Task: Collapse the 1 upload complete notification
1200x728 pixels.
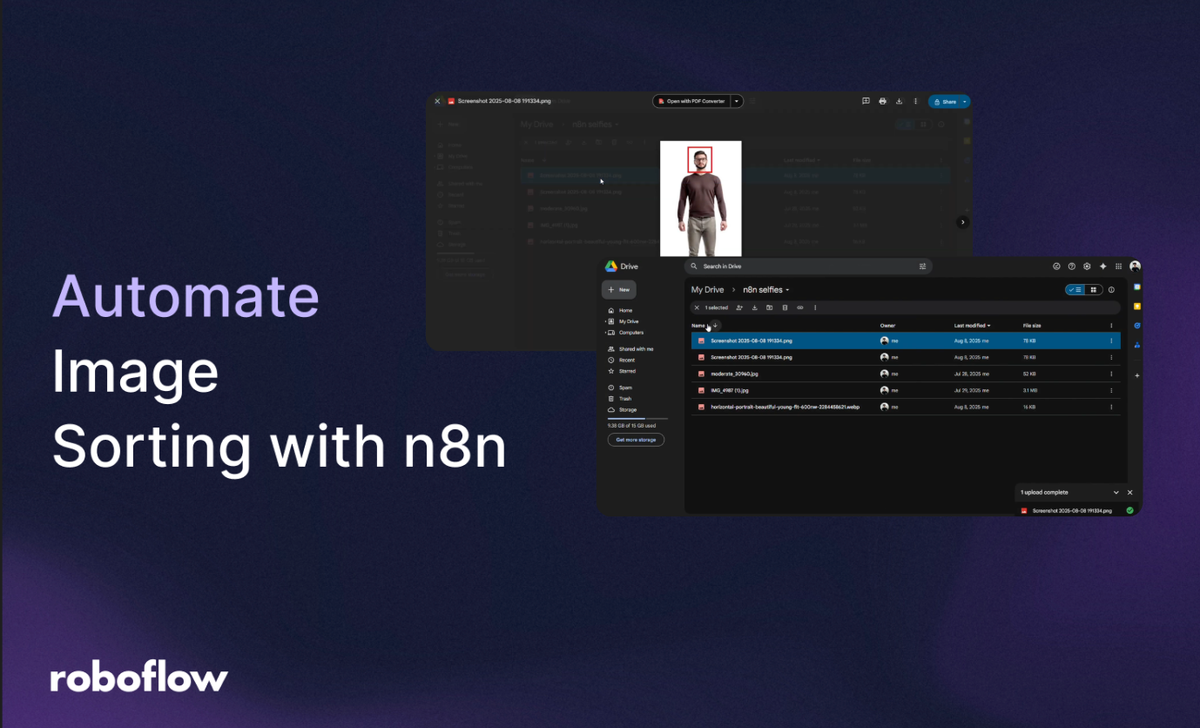Action: click(1117, 492)
